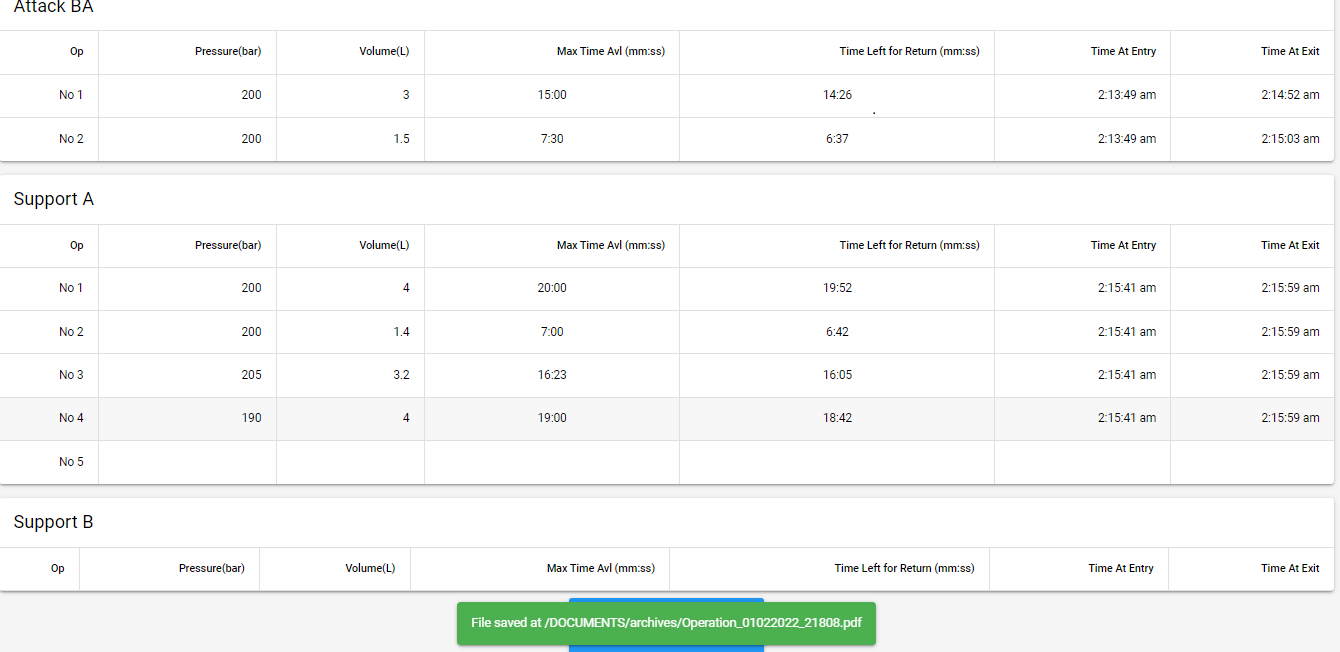Click Attack BA No 2 volume value 1.5

coord(400,139)
